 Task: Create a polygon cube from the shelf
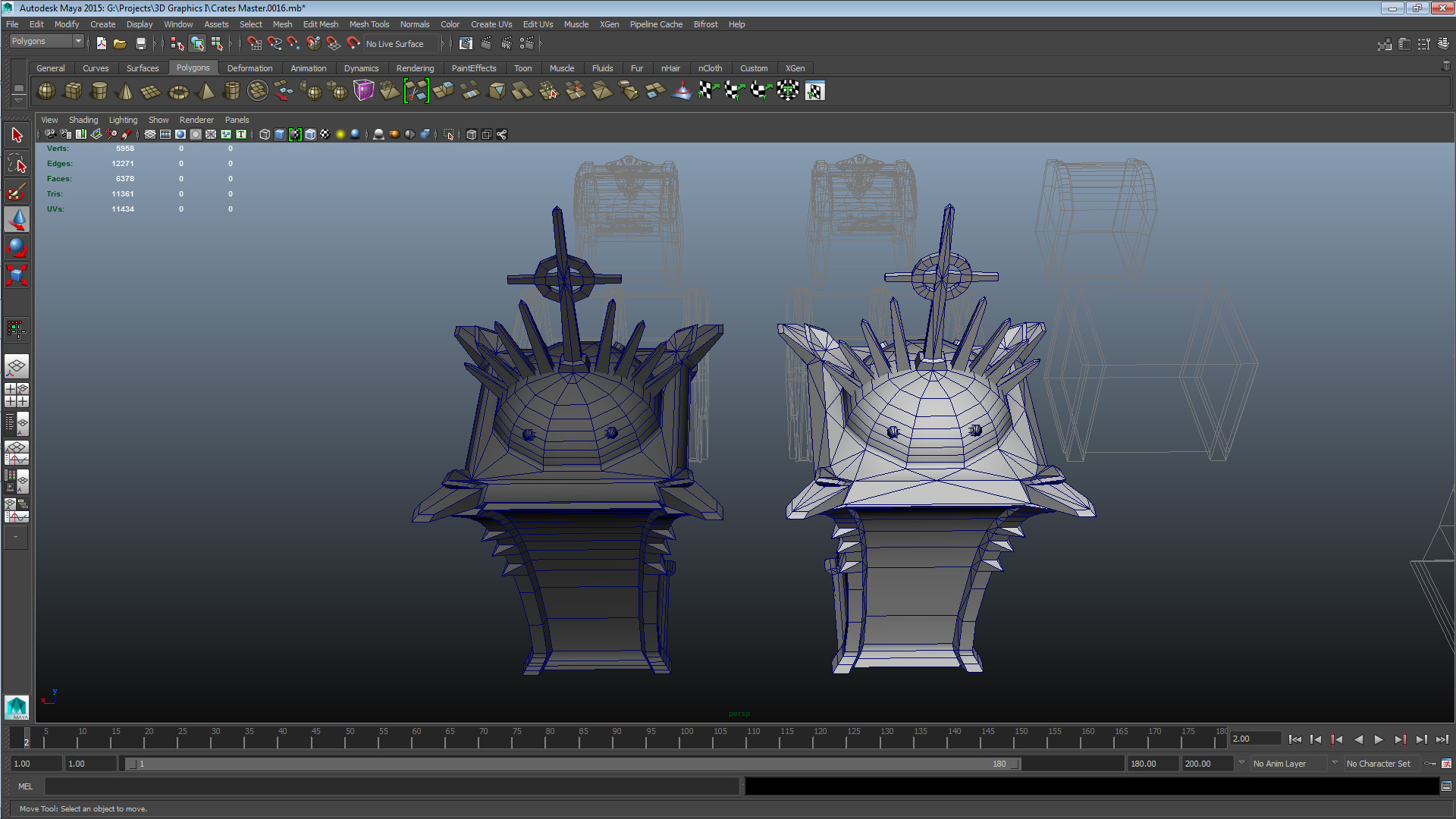click(x=73, y=91)
